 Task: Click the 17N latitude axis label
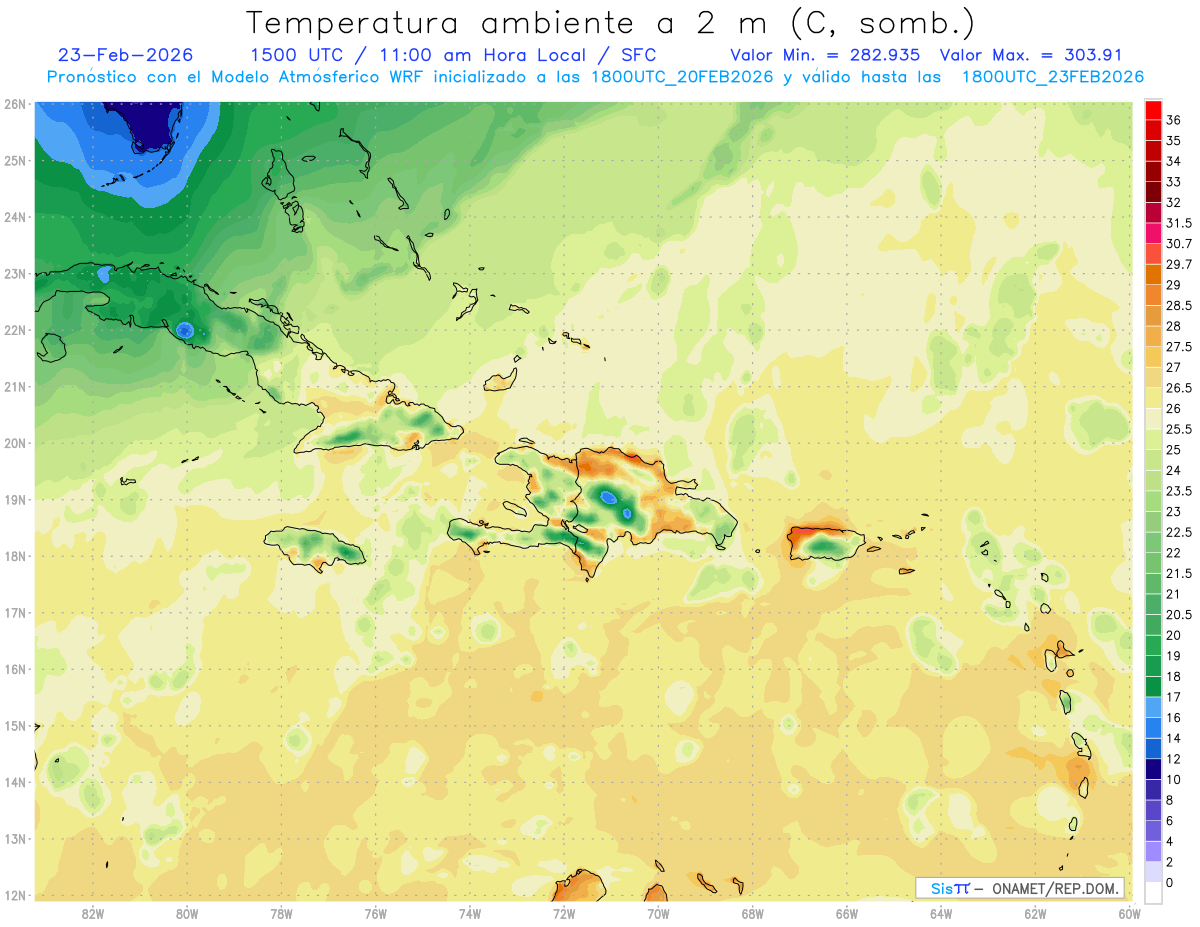15,612
